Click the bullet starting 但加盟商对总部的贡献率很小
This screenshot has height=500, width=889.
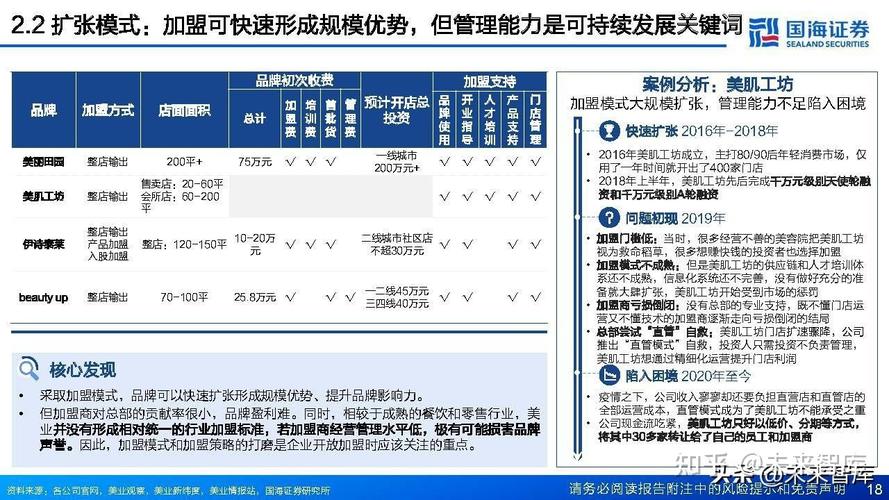click(289, 429)
